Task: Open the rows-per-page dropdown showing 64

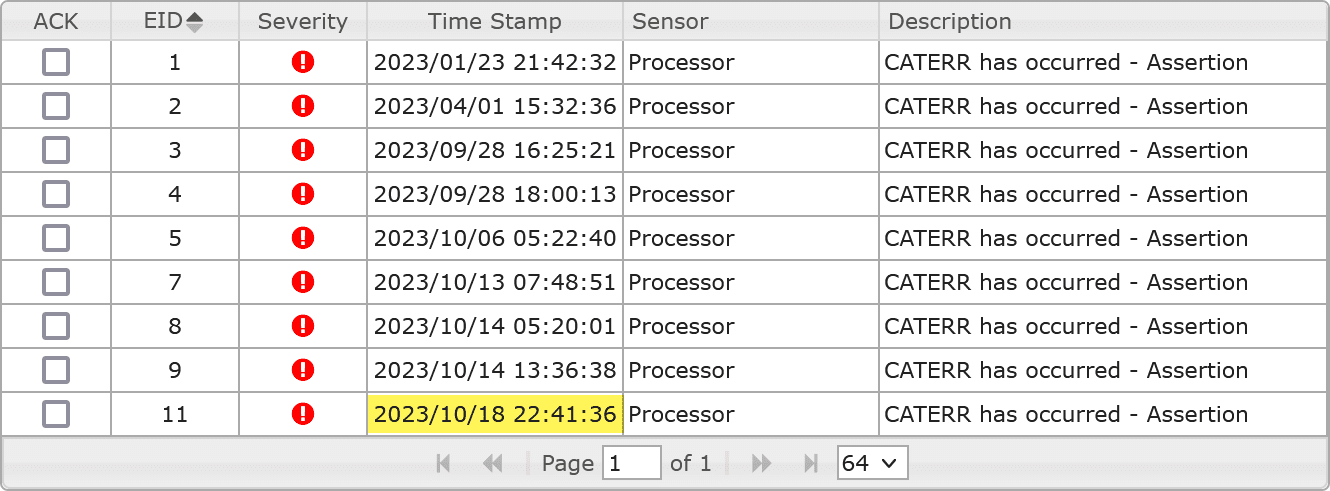Action: coord(873,463)
